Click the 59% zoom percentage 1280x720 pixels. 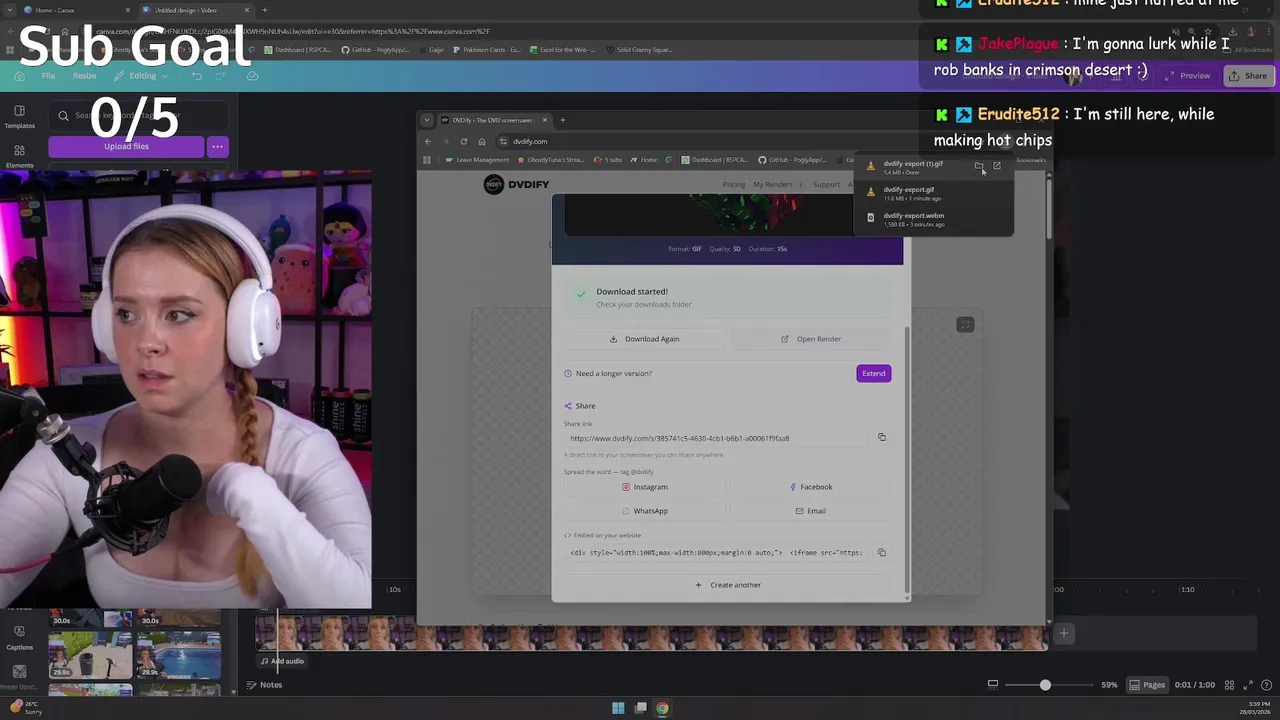(x=1109, y=685)
